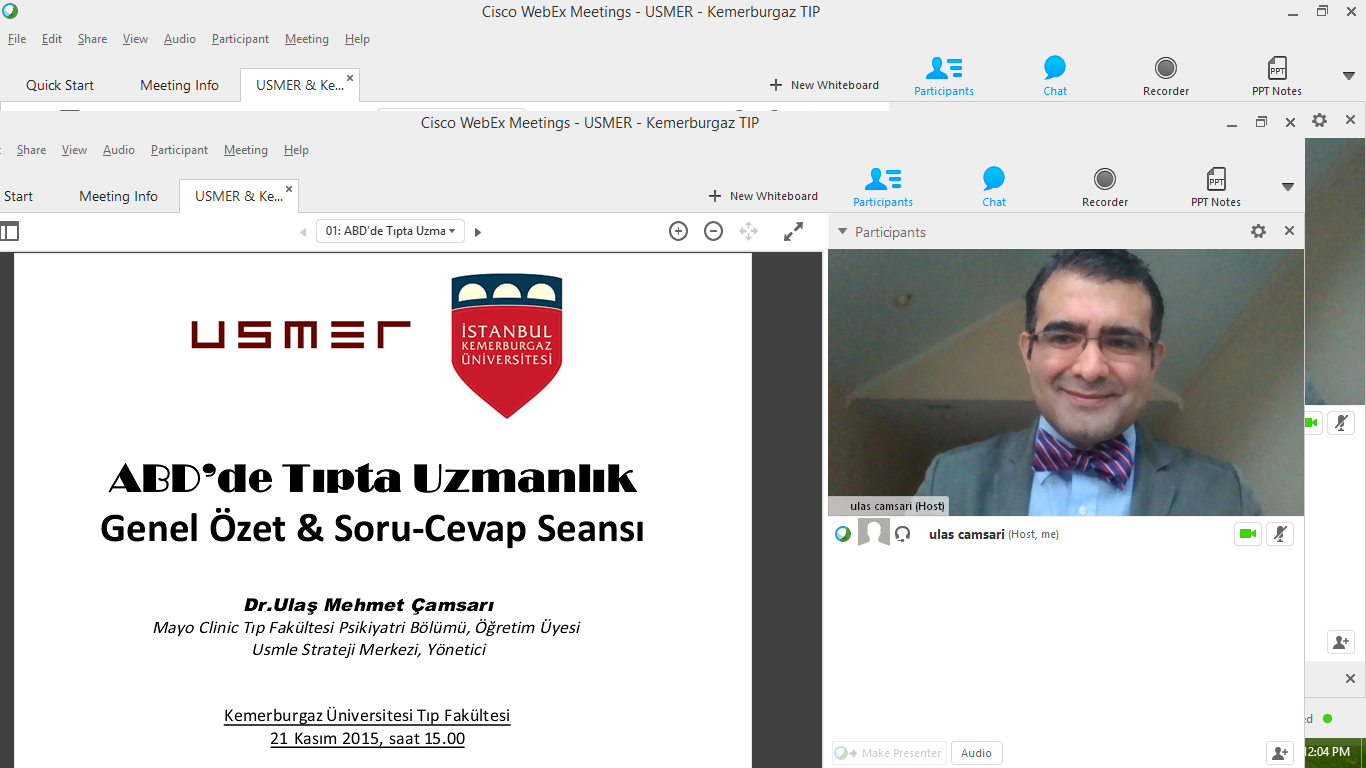The image size is (1366, 768).
Task: Collapse the Participants panel header triangle
Action: tap(842, 232)
